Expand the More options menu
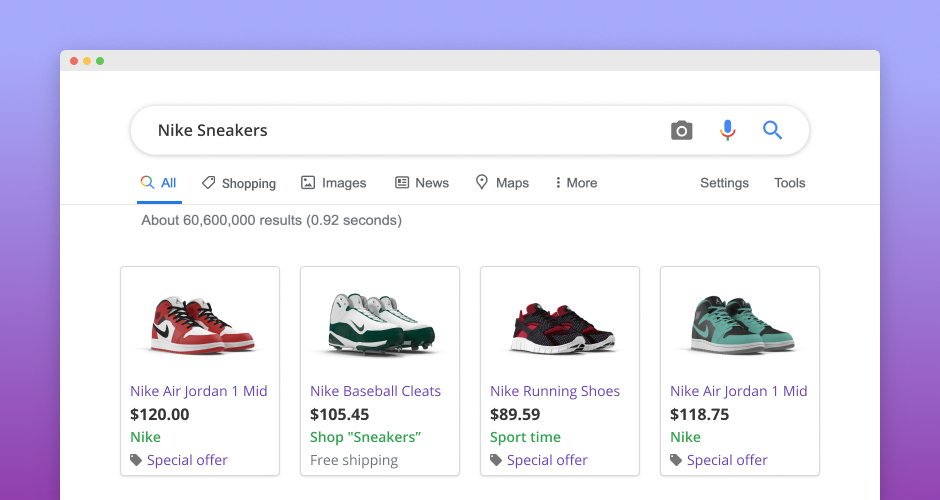The image size is (940, 500). [577, 183]
